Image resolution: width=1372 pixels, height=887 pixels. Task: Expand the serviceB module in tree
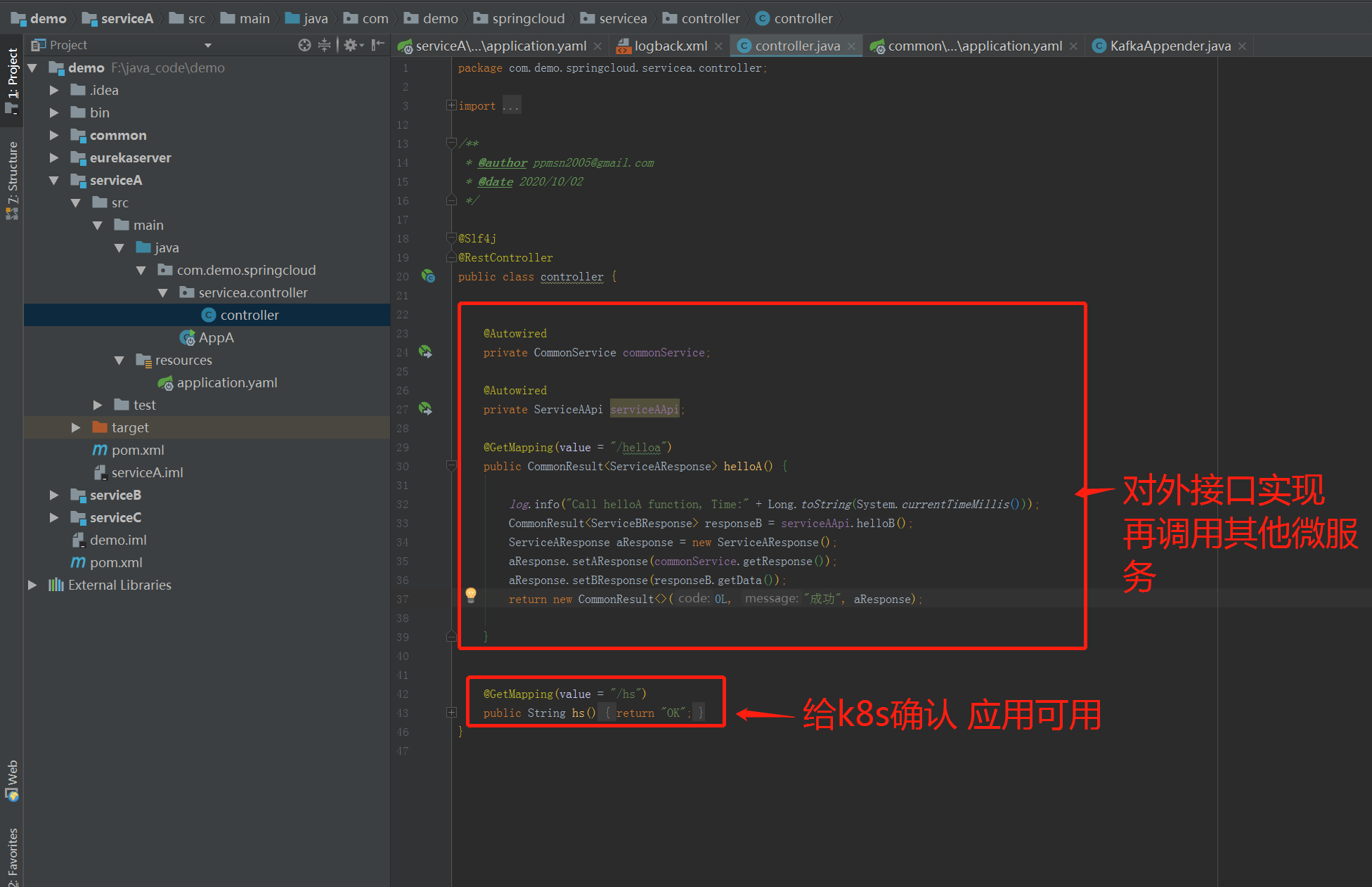[x=53, y=495]
